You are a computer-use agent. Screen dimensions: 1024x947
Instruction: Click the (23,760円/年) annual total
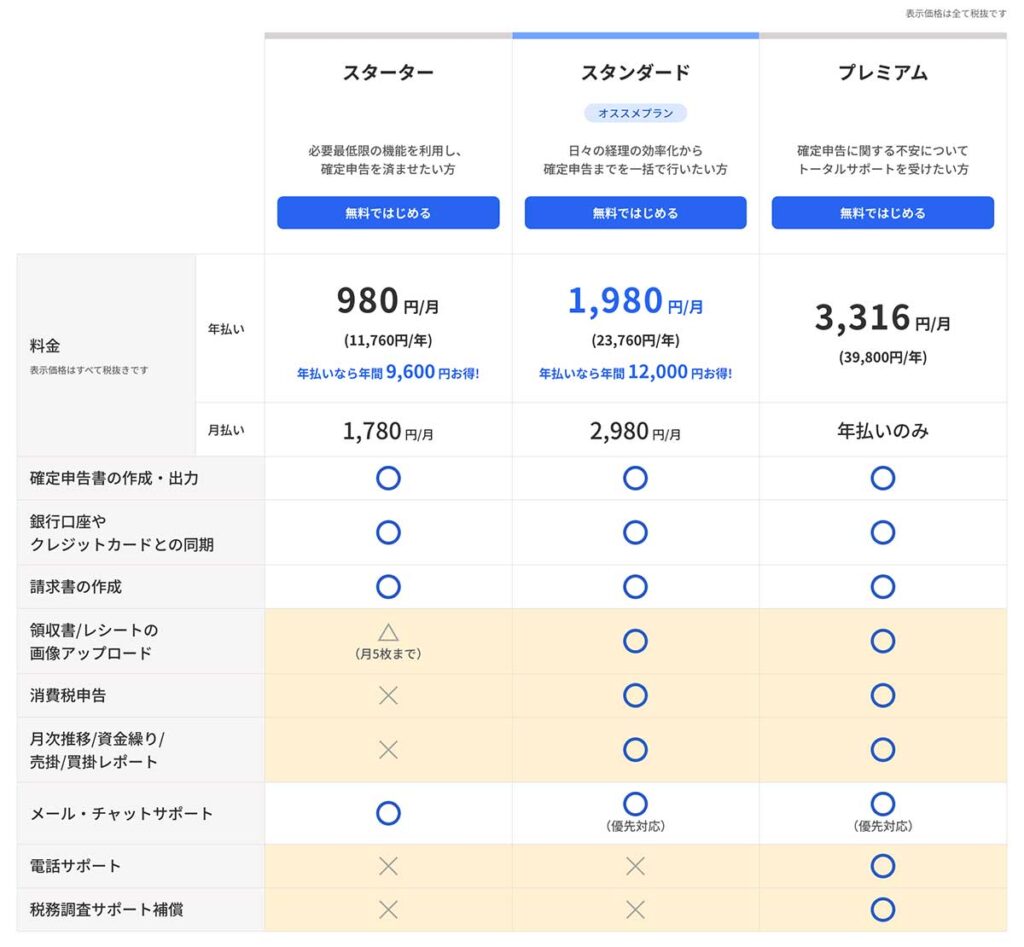click(x=635, y=340)
